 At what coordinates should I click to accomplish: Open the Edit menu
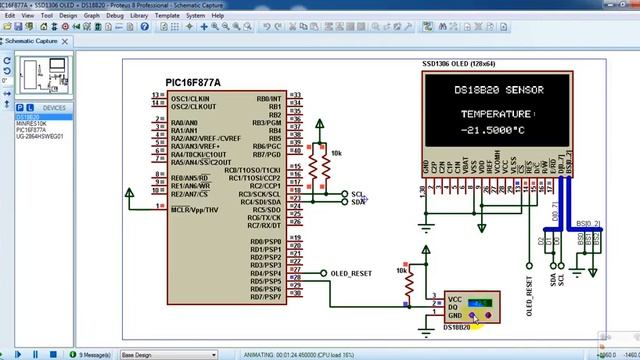[9, 16]
